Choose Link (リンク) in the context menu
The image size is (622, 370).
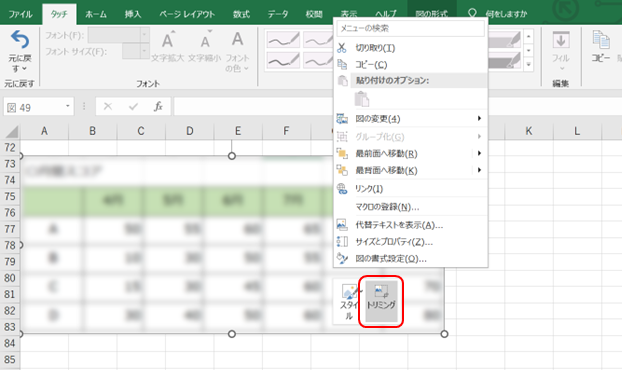point(411,189)
